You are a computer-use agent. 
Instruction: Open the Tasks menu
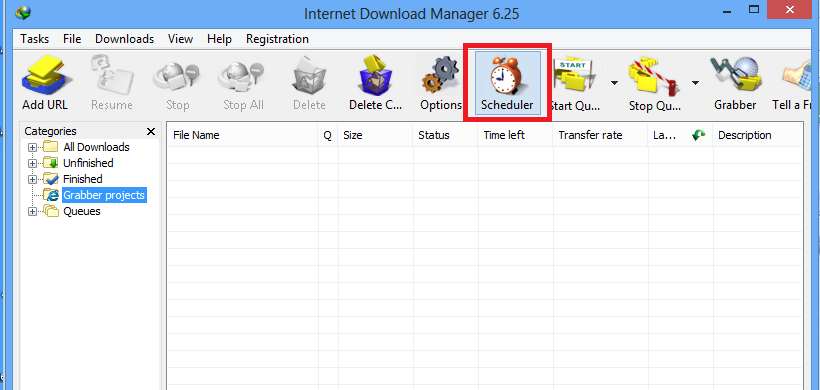coord(35,39)
